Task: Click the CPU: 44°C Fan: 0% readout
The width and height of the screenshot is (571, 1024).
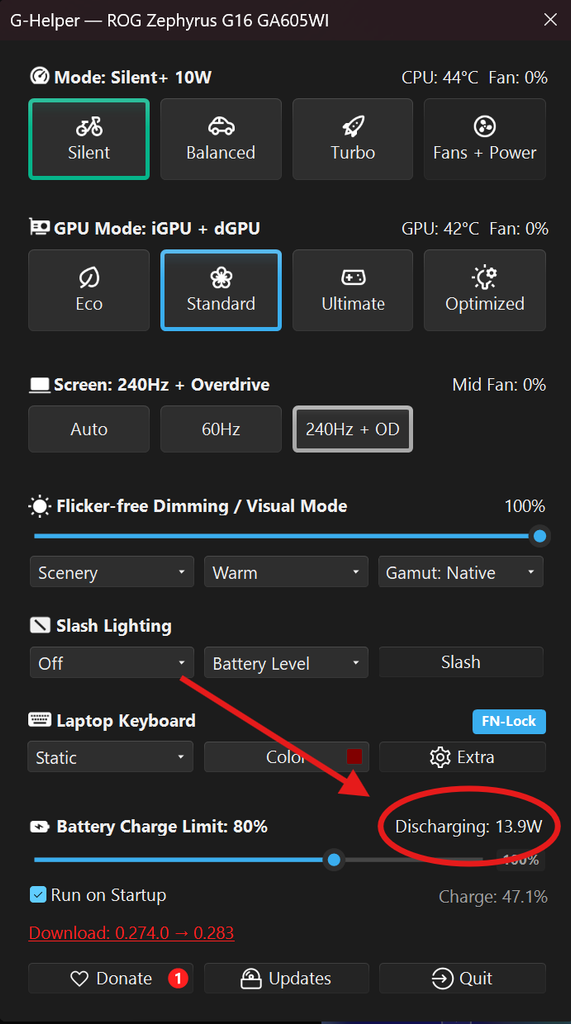Action: coord(474,78)
